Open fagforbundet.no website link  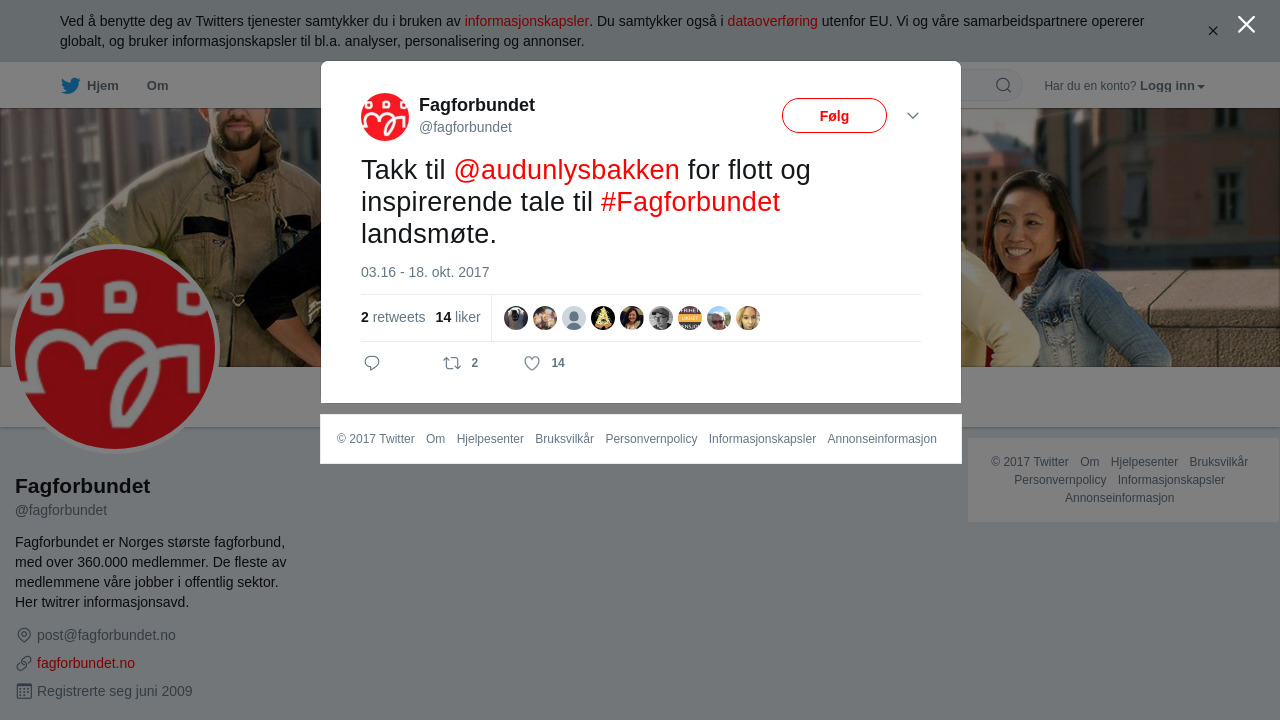86,663
